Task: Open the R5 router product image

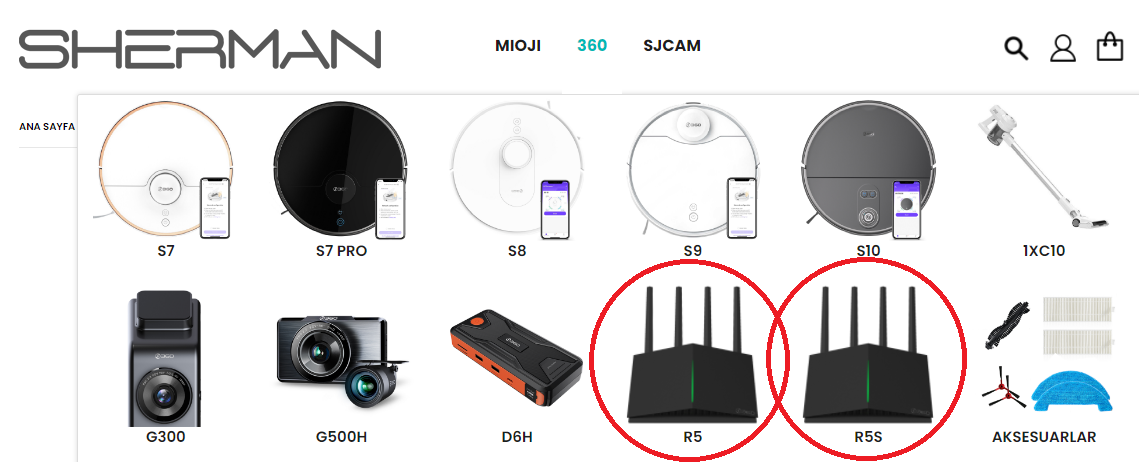Action: click(692, 356)
